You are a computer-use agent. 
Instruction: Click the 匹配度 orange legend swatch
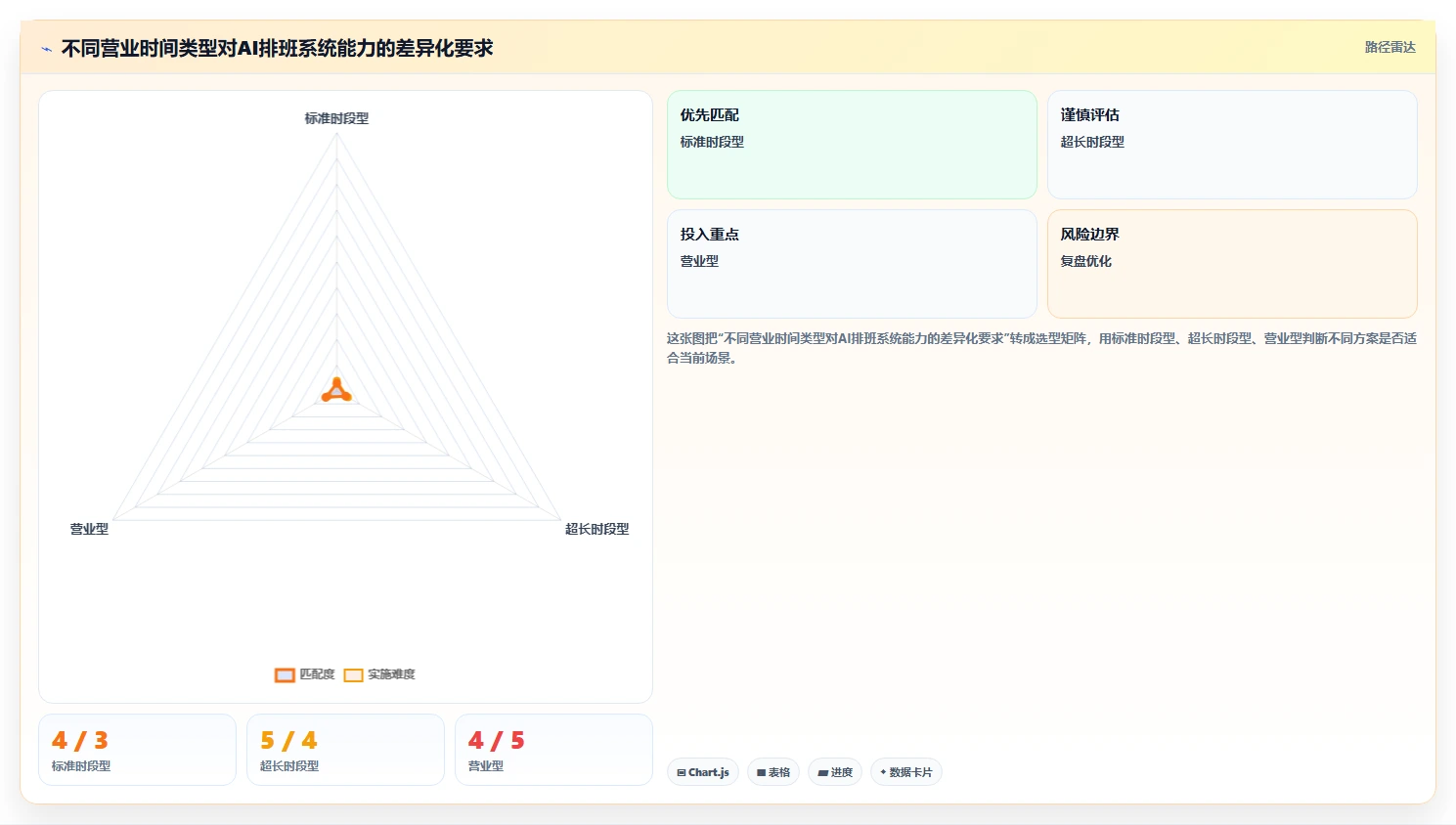285,675
